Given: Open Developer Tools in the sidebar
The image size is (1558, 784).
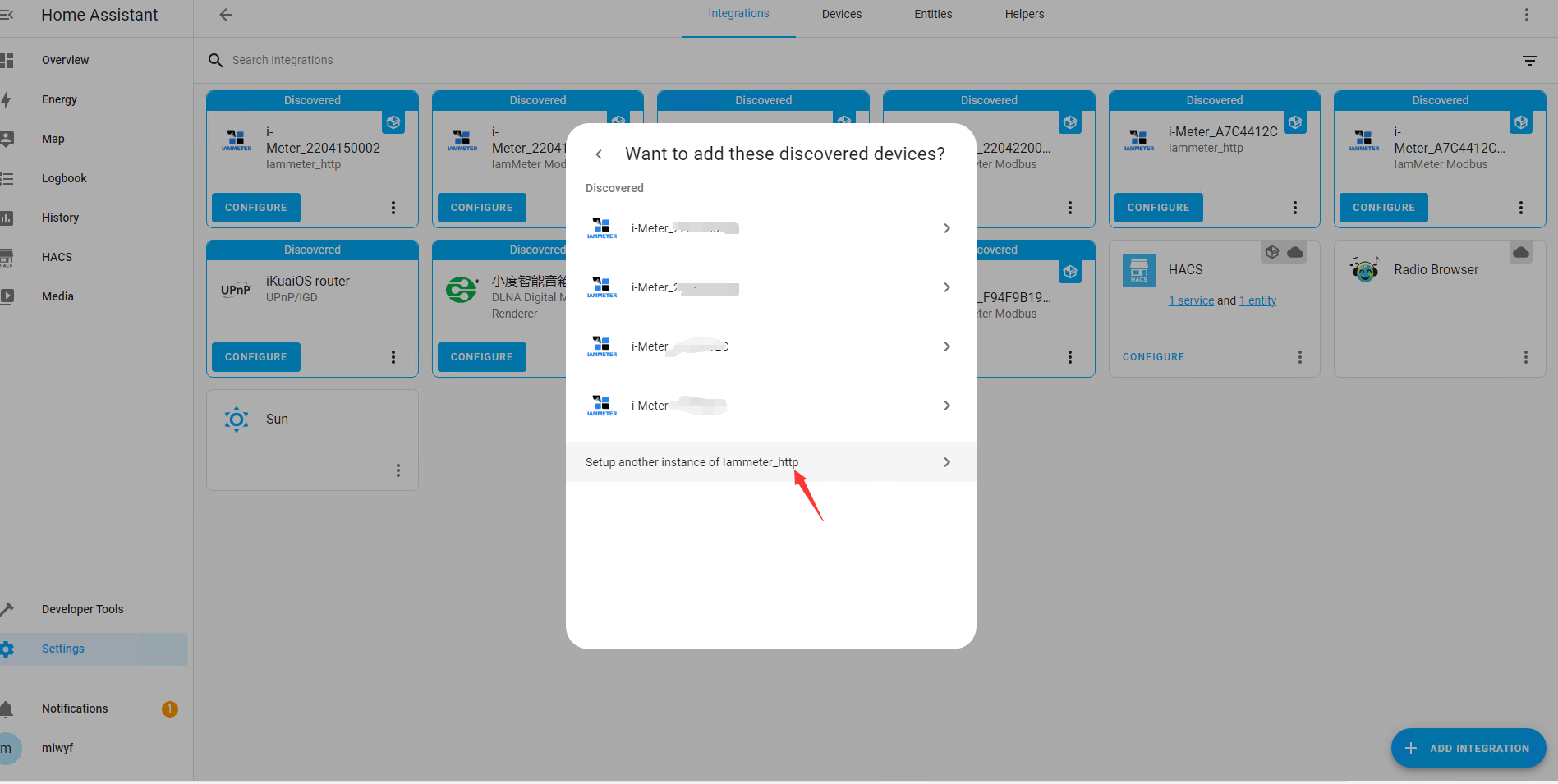Looking at the screenshot, I should coord(82,609).
